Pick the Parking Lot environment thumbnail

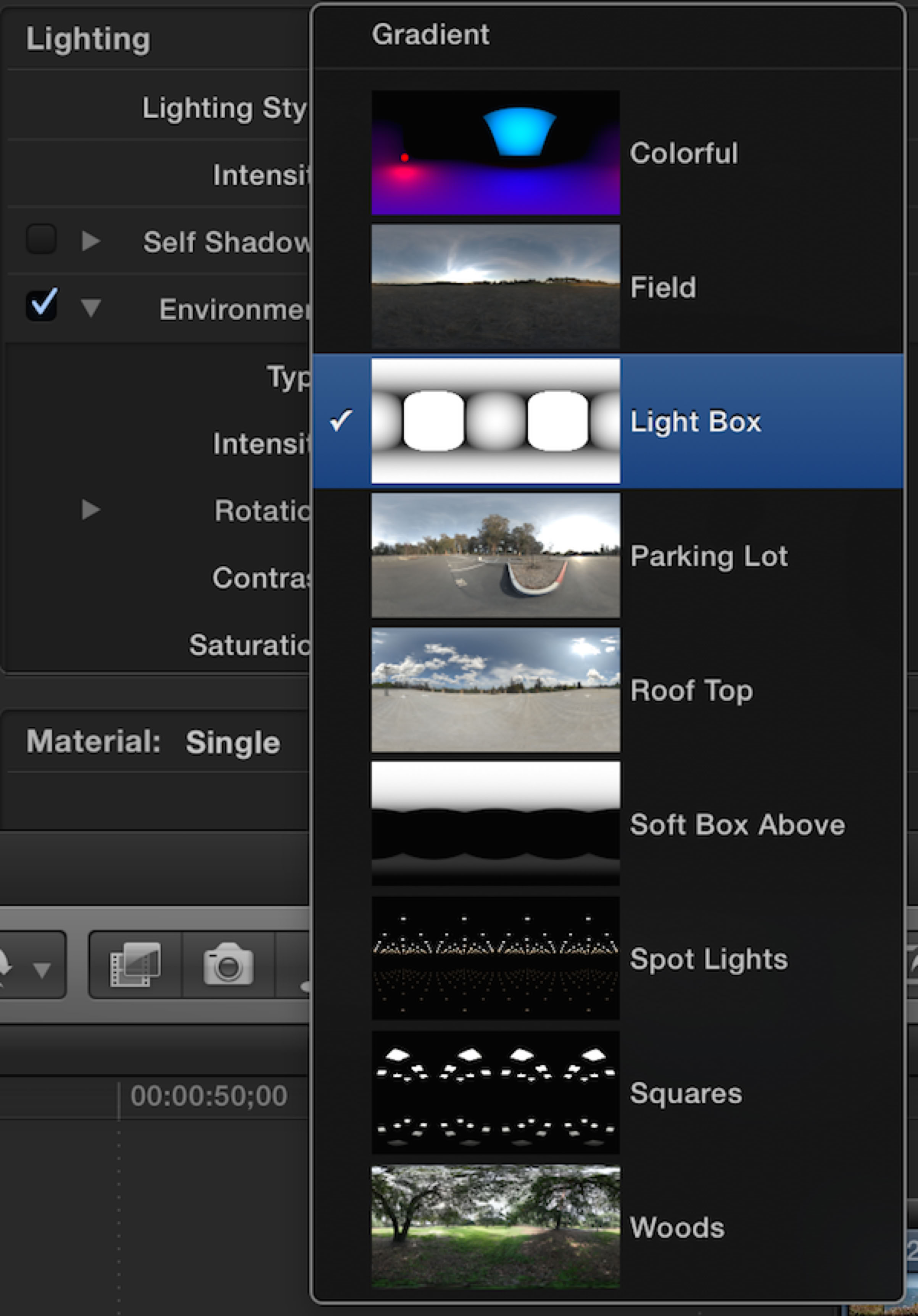[x=495, y=555]
